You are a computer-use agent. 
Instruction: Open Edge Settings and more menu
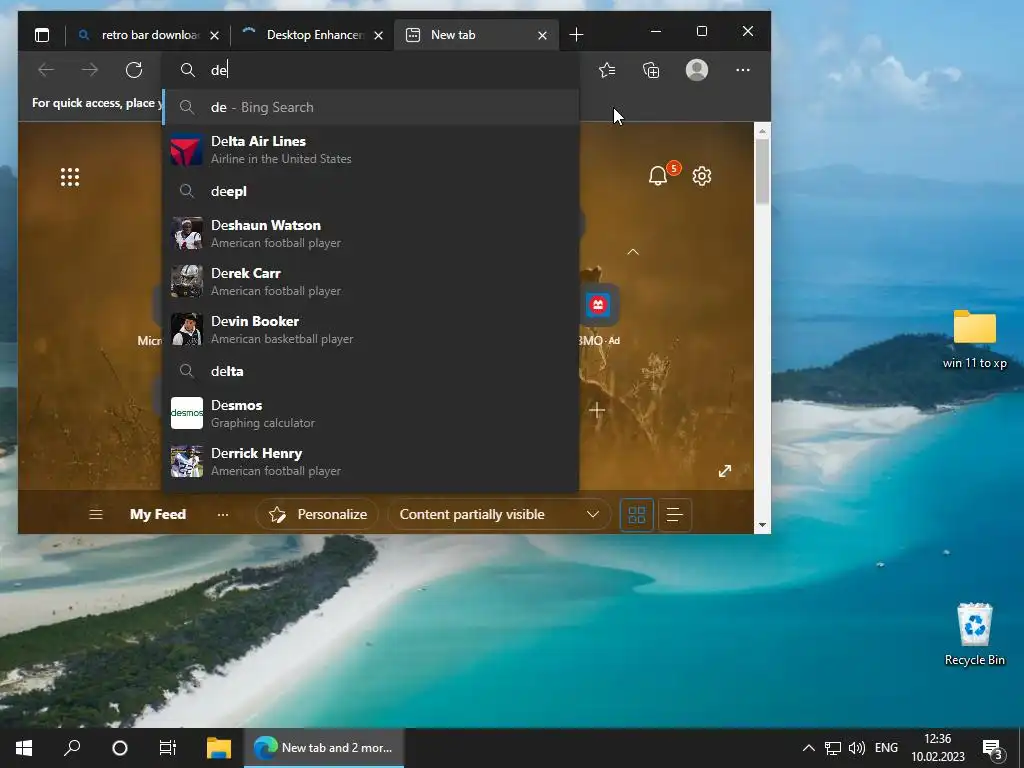click(x=743, y=70)
